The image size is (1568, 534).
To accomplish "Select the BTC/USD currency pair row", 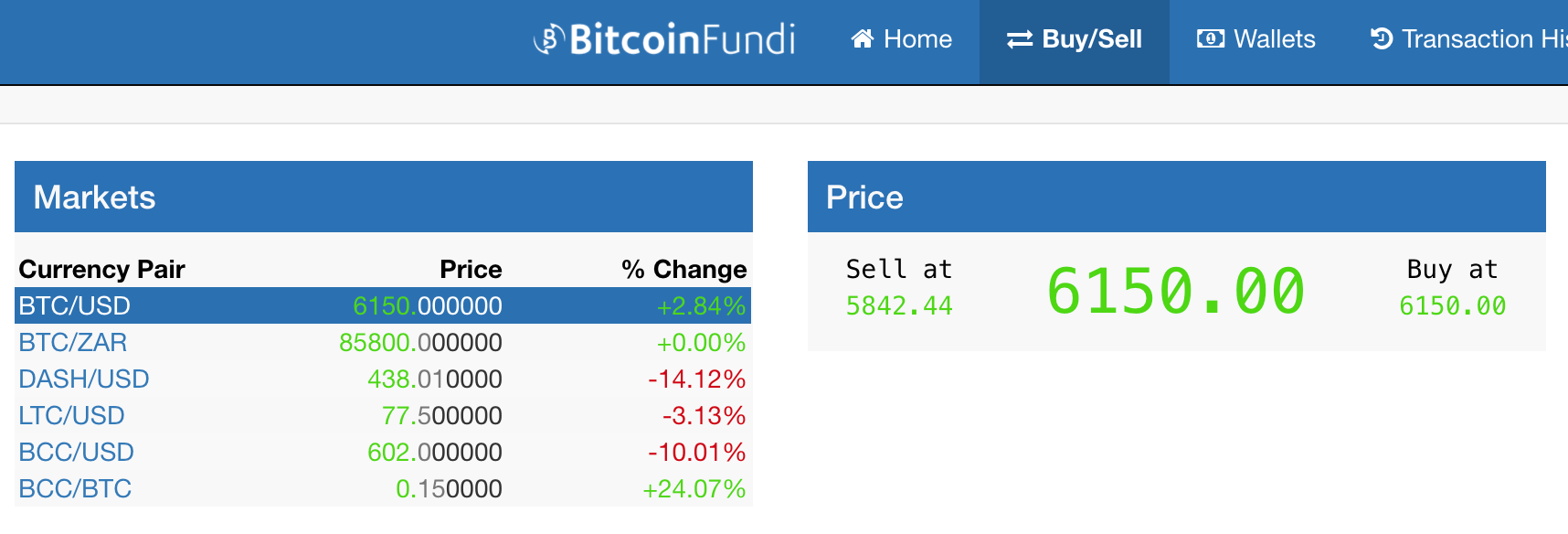I will pyautogui.click(x=383, y=305).
